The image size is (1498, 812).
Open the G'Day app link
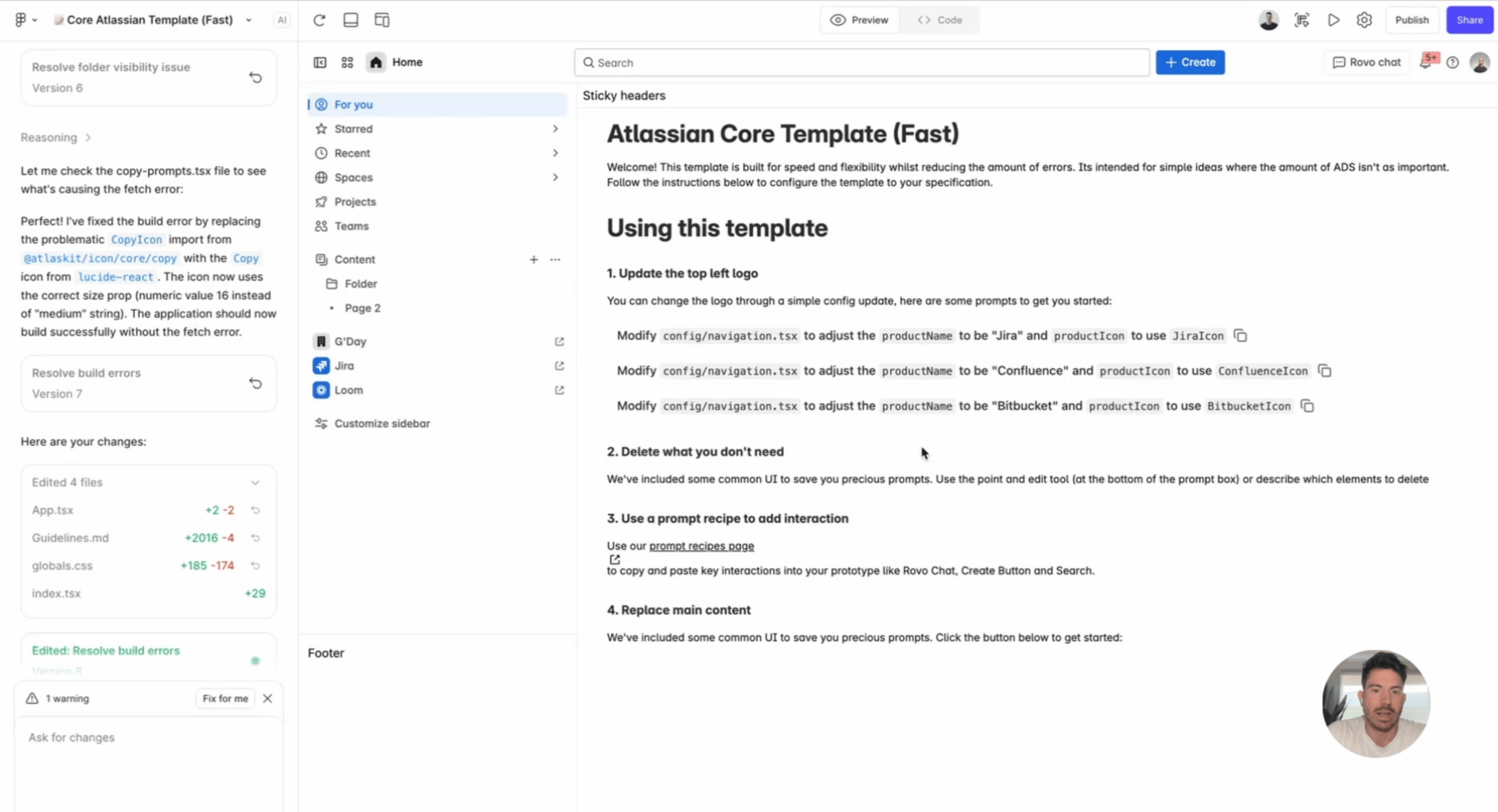point(350,342)
